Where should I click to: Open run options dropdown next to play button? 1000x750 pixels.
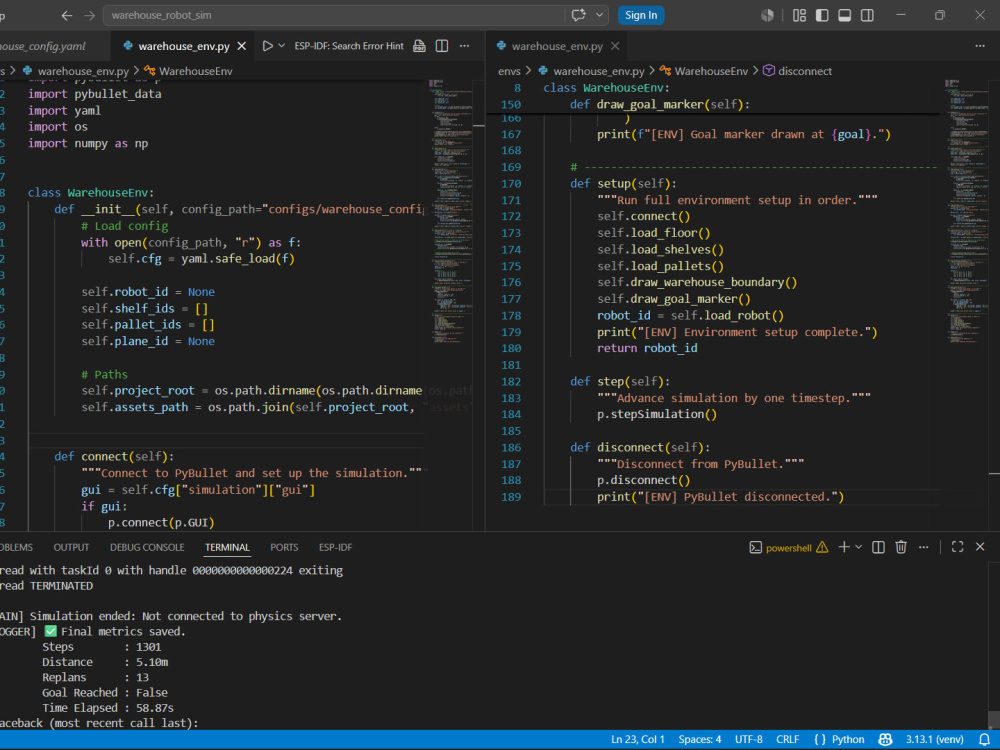281,46
